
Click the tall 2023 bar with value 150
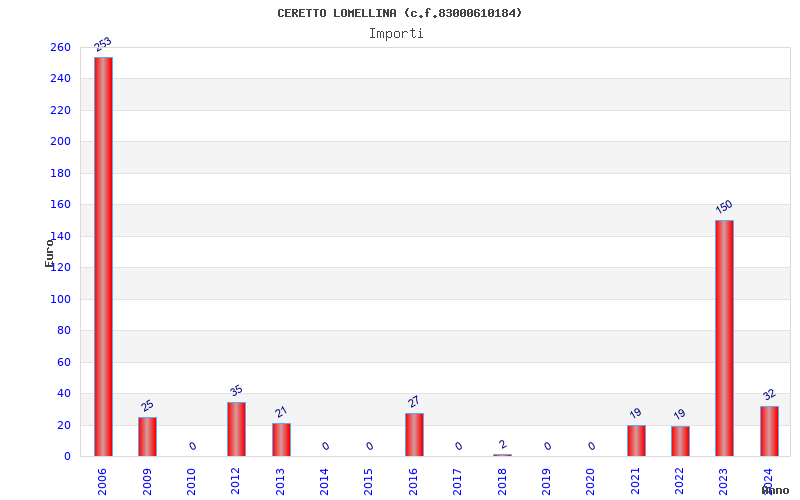724,338
